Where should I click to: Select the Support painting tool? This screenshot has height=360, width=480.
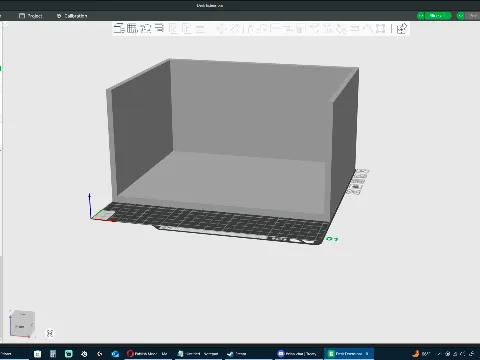tap(301, 29)
